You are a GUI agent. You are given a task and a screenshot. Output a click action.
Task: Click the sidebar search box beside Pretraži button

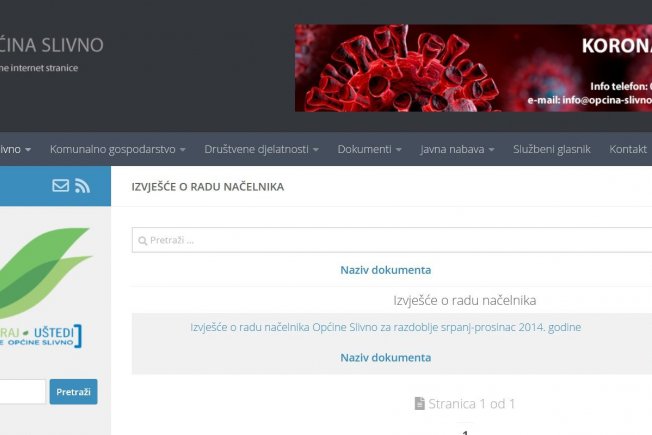tap(20, 392)
